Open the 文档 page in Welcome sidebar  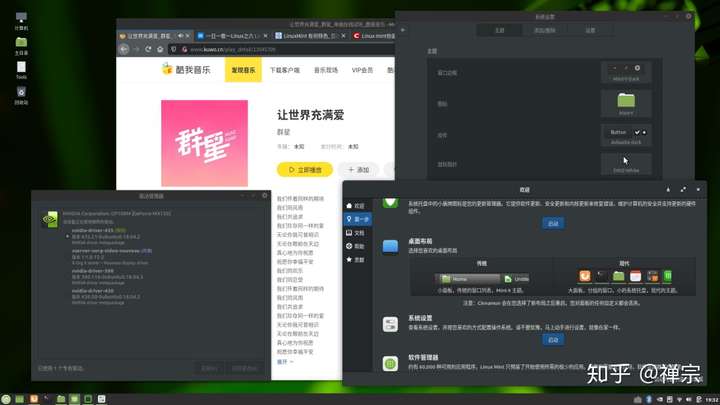pos(357,233)
